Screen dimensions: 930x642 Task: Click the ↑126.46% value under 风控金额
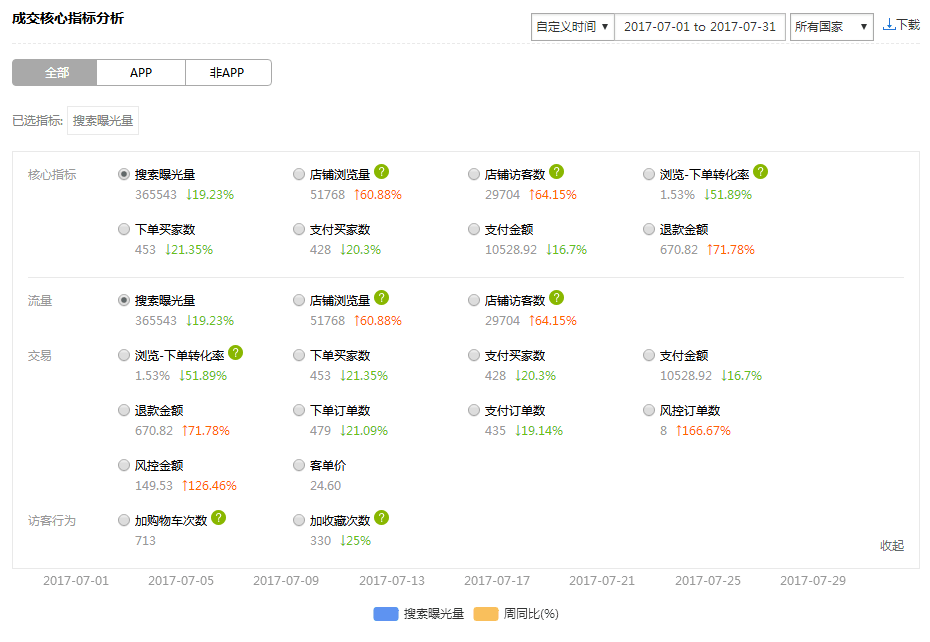pos(209,485)
